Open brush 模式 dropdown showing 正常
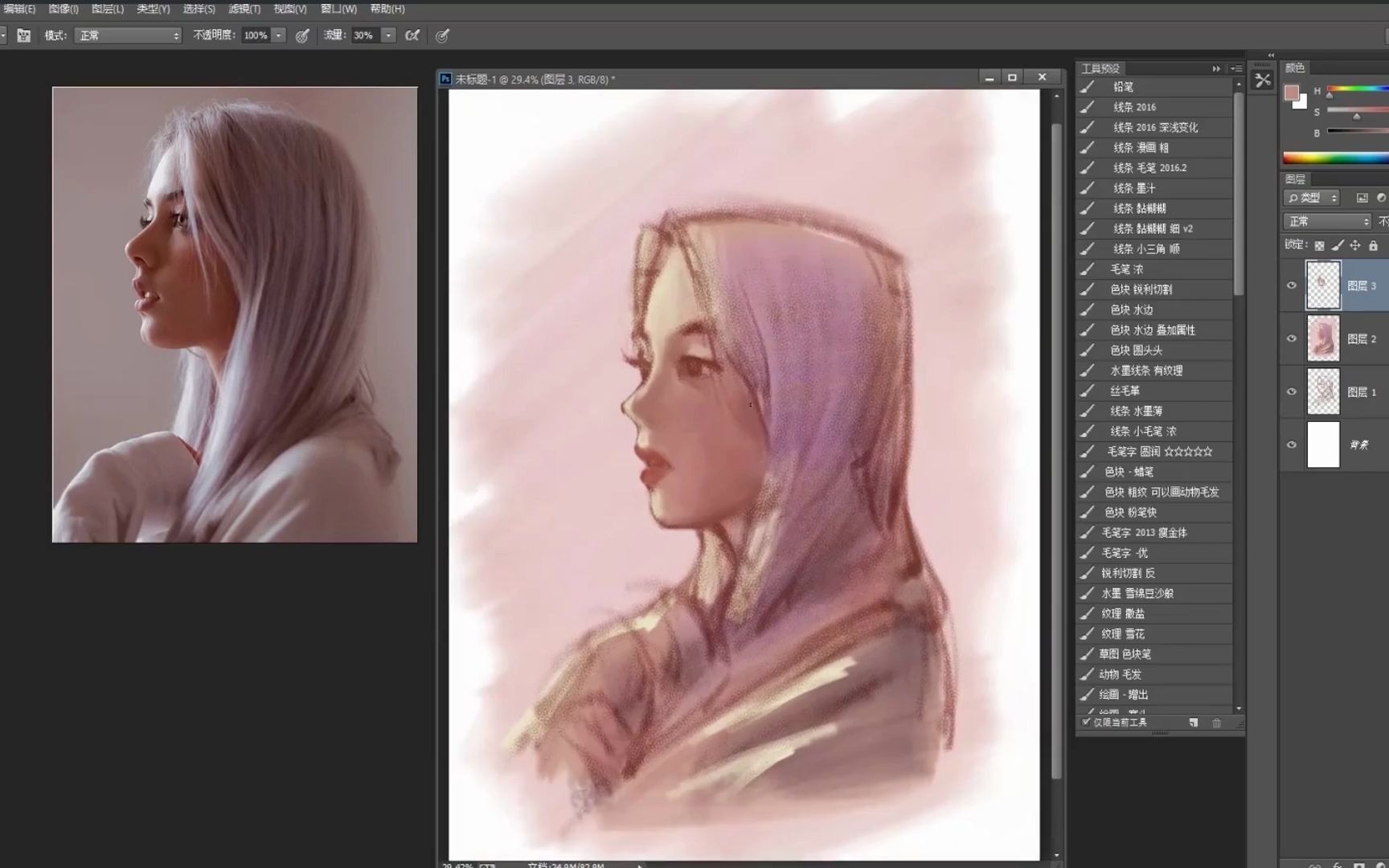This screenshot has height=868, width=1389. tap(129, 35)
